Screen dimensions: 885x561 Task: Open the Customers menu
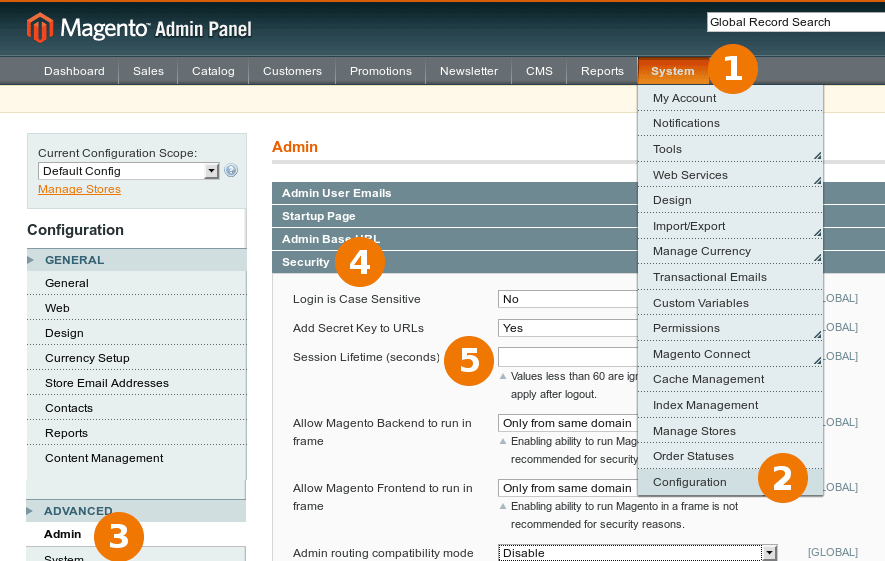[x=292, y=71]
